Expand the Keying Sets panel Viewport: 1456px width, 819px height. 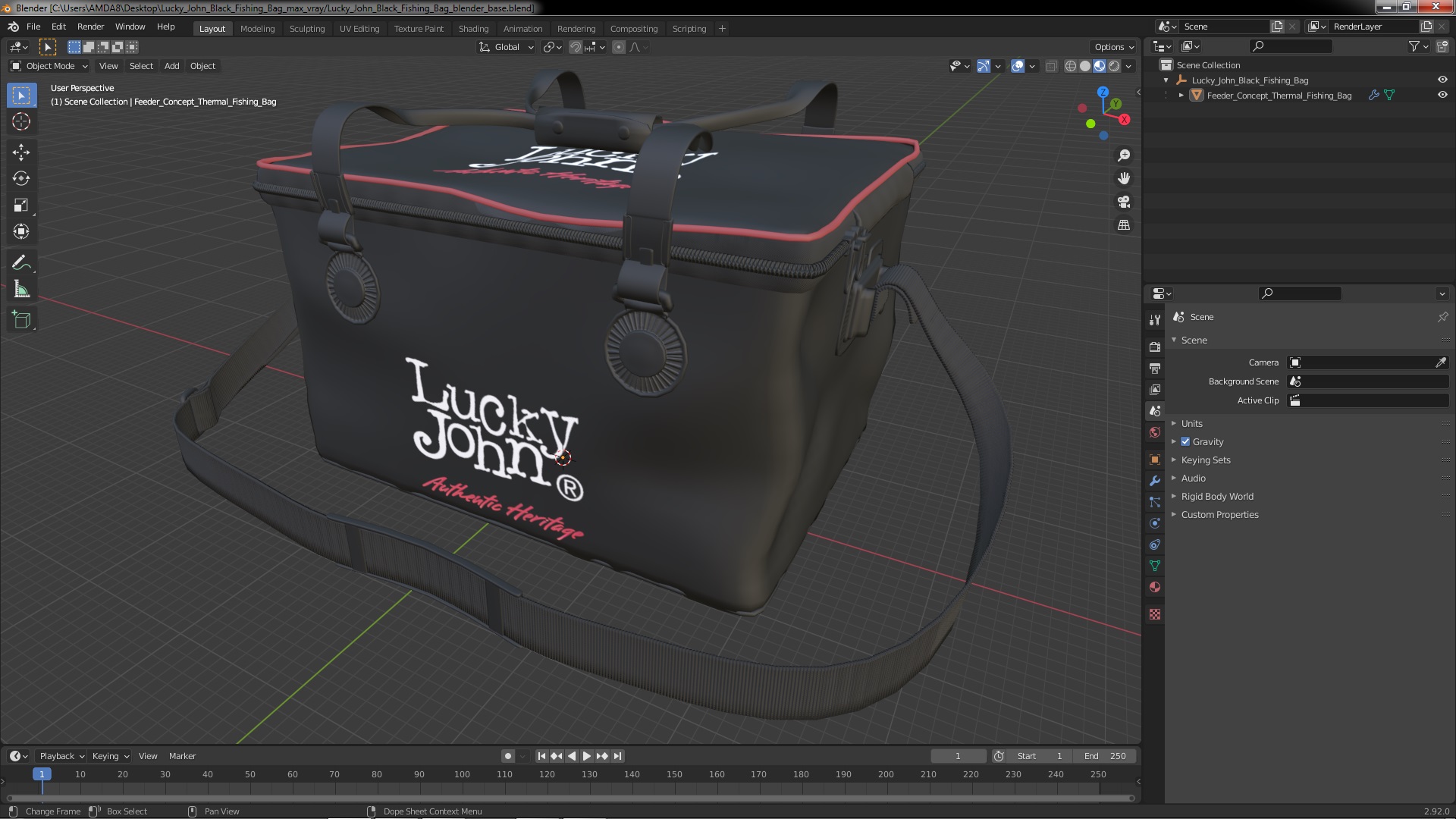click(x=1205, y=460)
